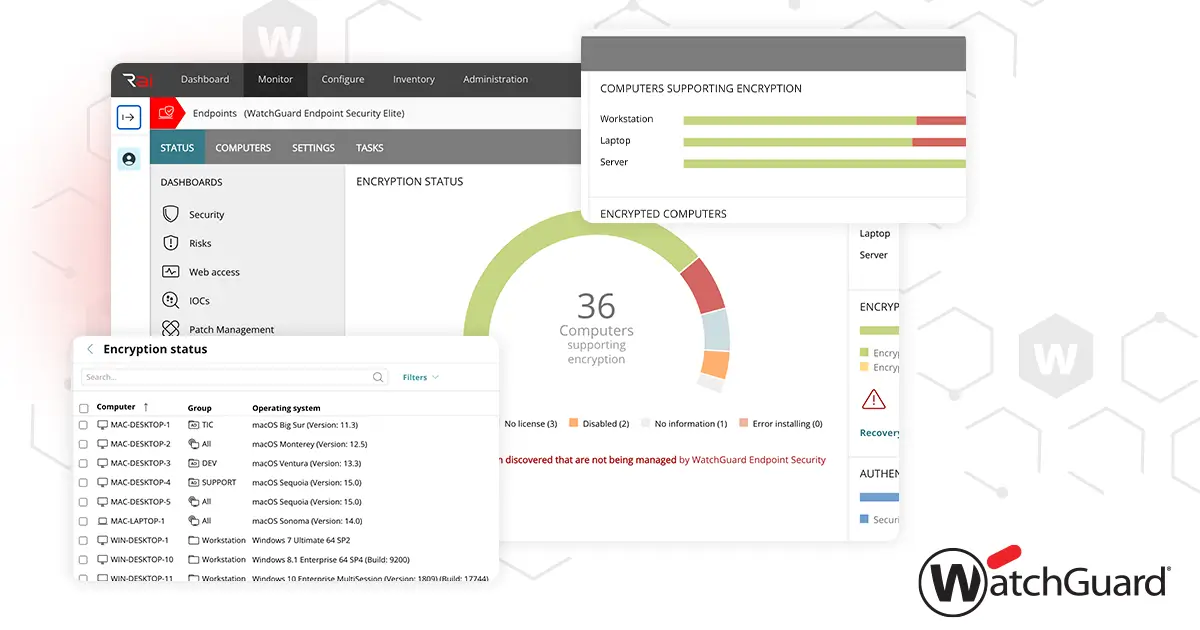Click the group icon for MAC-DESKTOP-2 All
Viewport: 1200px width, 630px height.
click(193, 444)
